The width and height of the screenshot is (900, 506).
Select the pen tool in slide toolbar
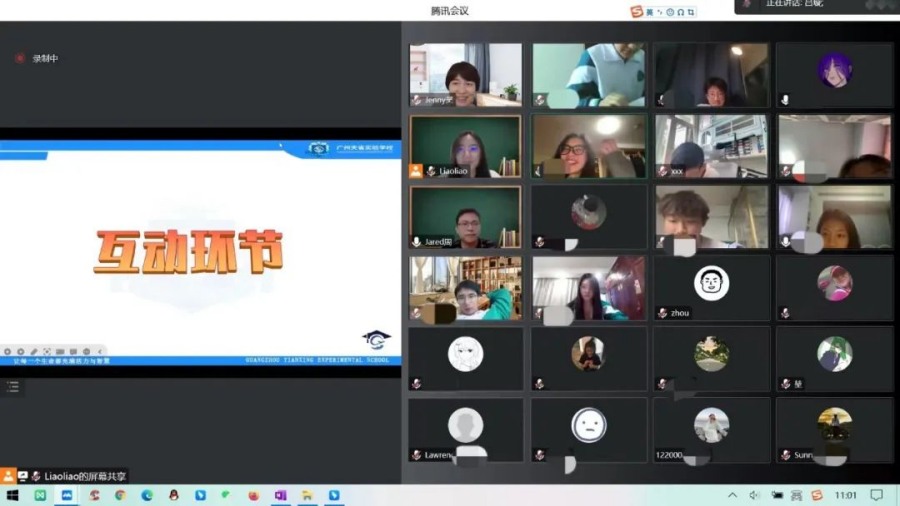pyautogui.click(x=34, y=351)
